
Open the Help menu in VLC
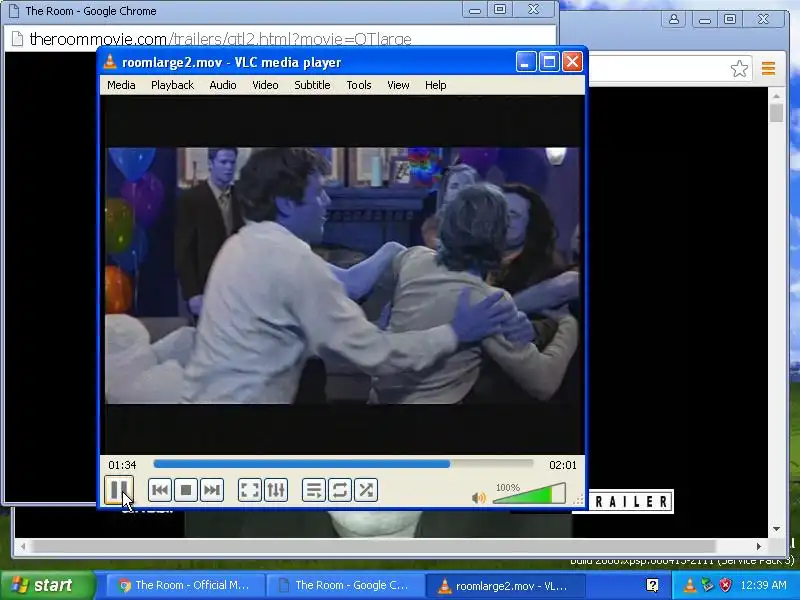click(436, 85)
